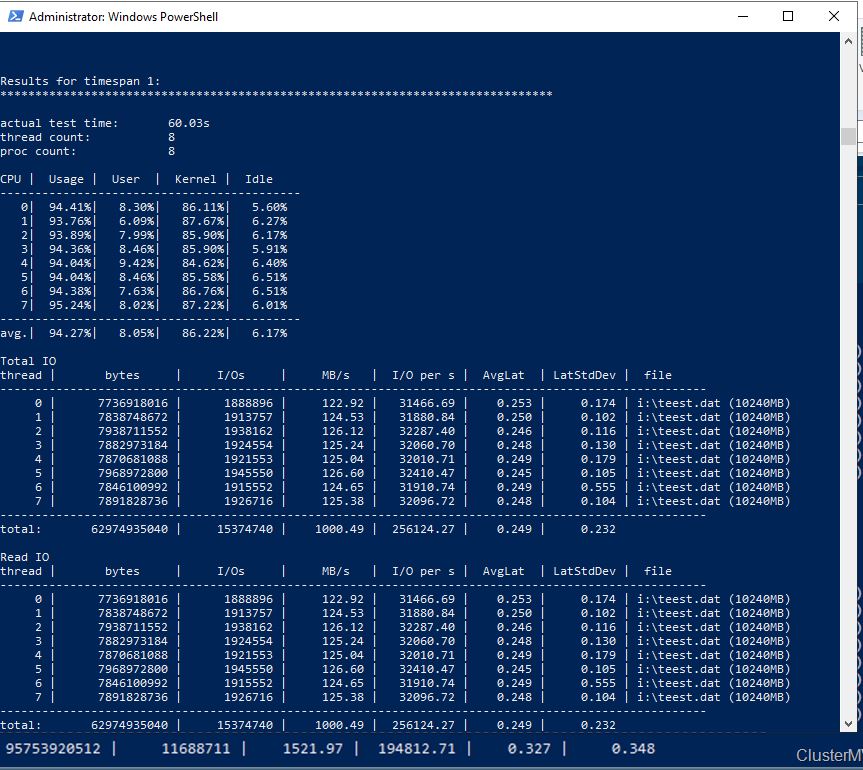Click the scrollbar up arrow
Screen dimensions: 863x770
[x=848, y=41]
